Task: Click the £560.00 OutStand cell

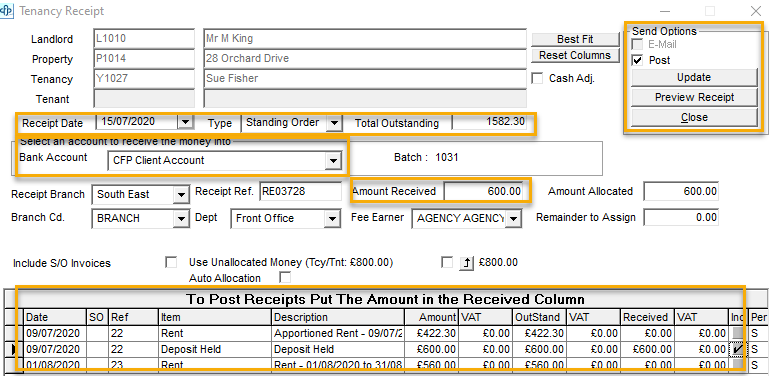Action: [x=539, y=365]
